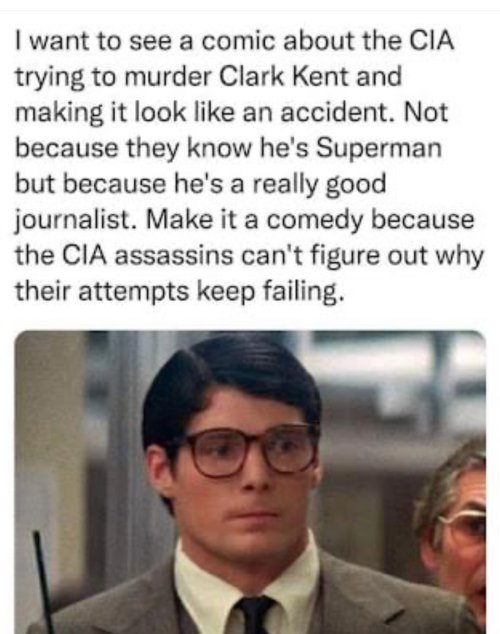Image resolution: width=500 pixels, height=634 pixels.
Task: Click the last line "their attempts keep failing"
Action: coord(179,292)
